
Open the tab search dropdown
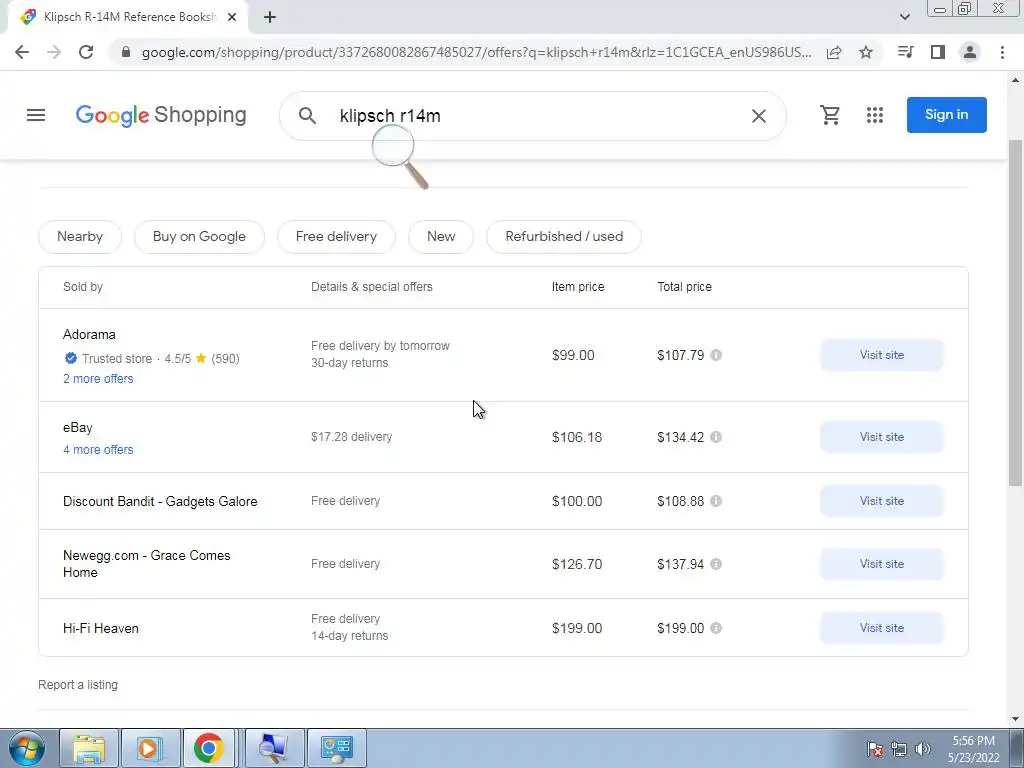(904, 17)
